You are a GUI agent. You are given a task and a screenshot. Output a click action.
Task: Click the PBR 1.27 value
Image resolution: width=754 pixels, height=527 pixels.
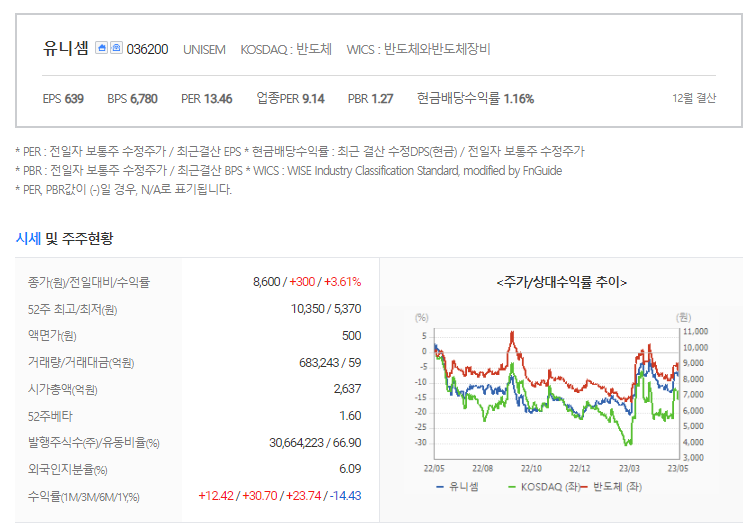click(x=370, y=99)
